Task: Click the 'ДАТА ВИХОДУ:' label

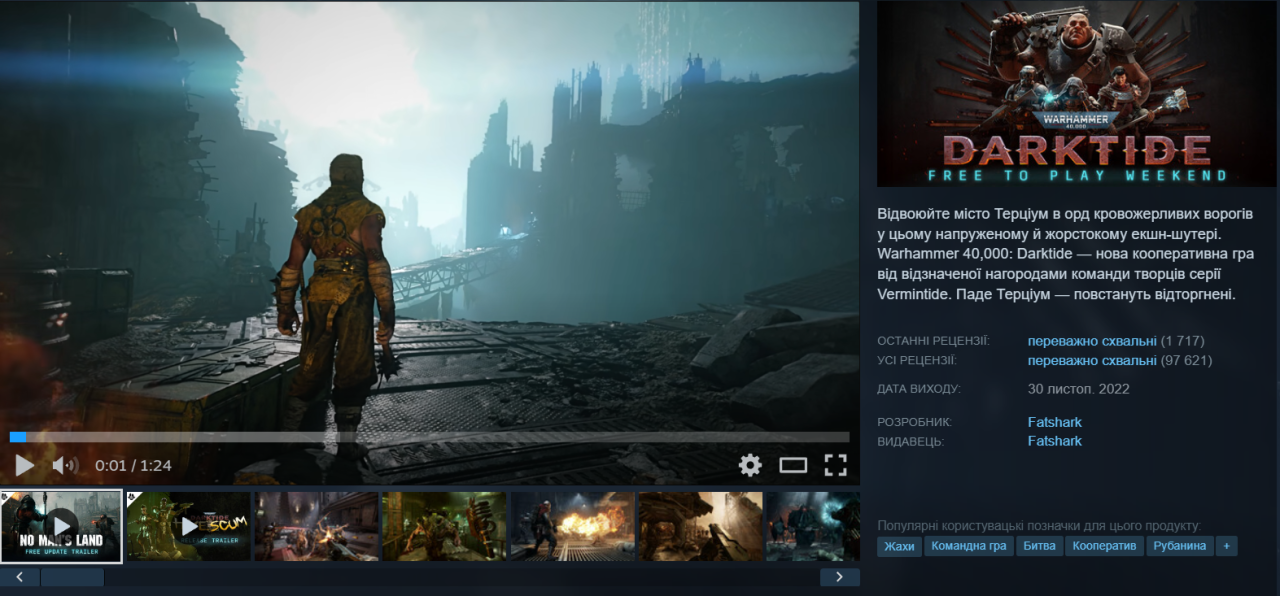Action: pyautogui.click(x=918, y=389)
